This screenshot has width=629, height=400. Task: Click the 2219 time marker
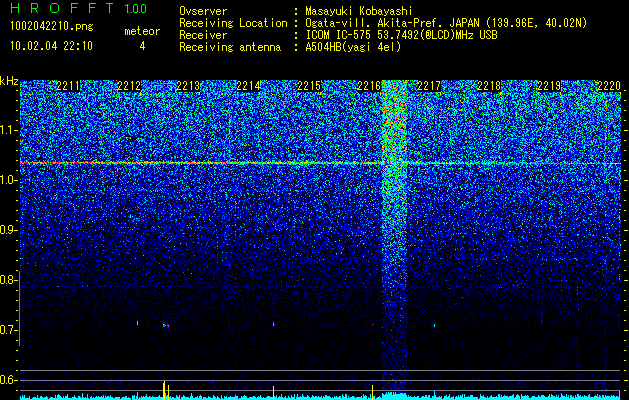[549, 86]
